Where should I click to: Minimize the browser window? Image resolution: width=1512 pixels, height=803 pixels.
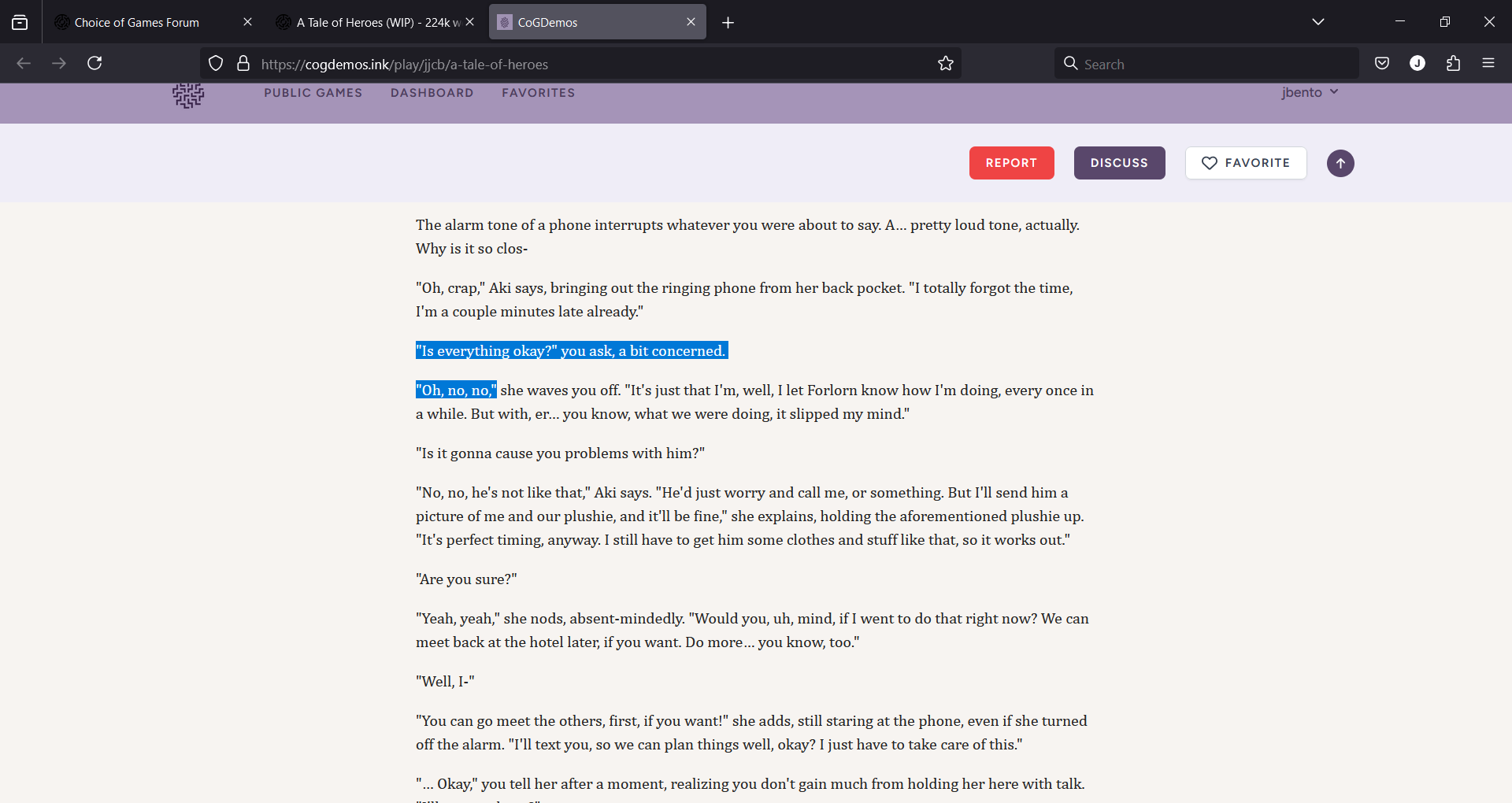(x=1400, y=22)
